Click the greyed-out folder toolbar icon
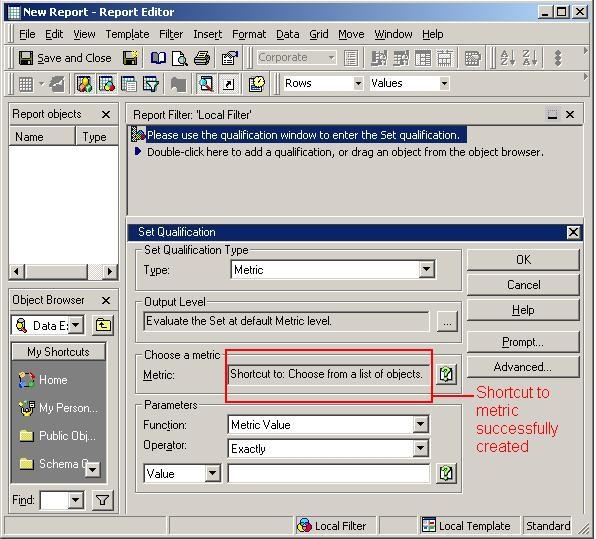The width and height of the screenshot is (596, 539). coord(178,84)
